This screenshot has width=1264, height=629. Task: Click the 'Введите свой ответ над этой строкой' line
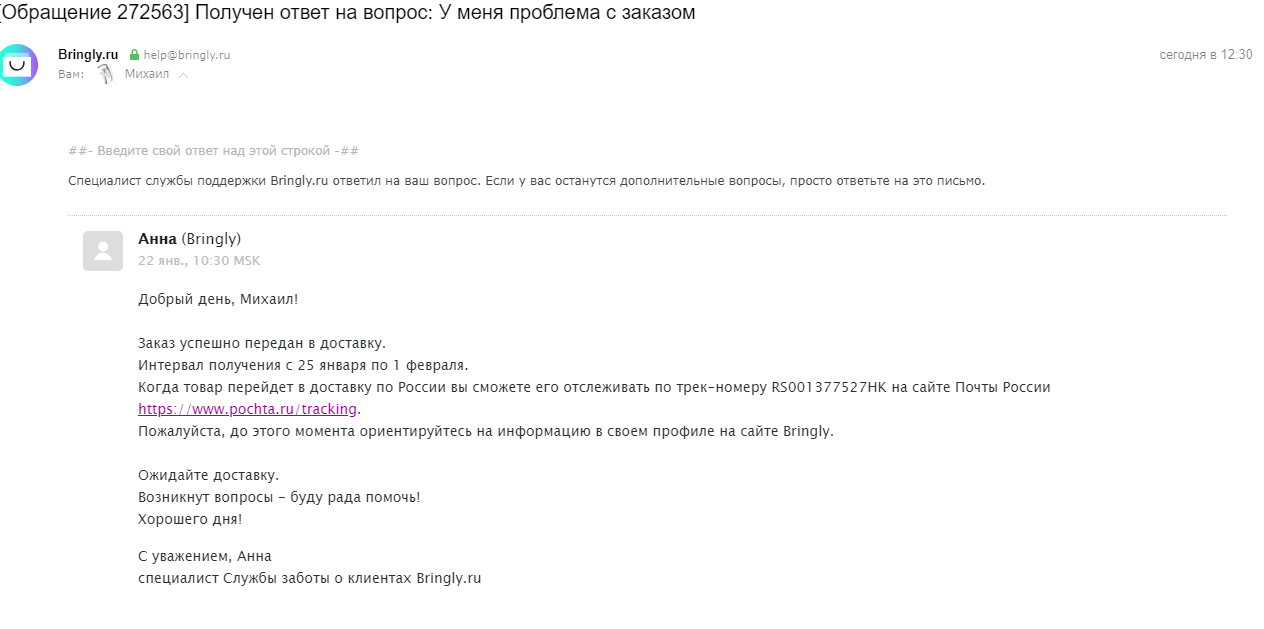coord(214,151)
